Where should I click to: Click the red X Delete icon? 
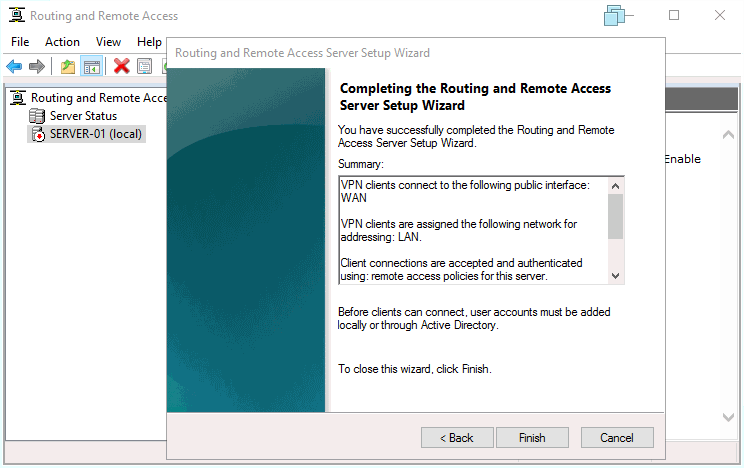pyautogui.click(x=121, y=66)
